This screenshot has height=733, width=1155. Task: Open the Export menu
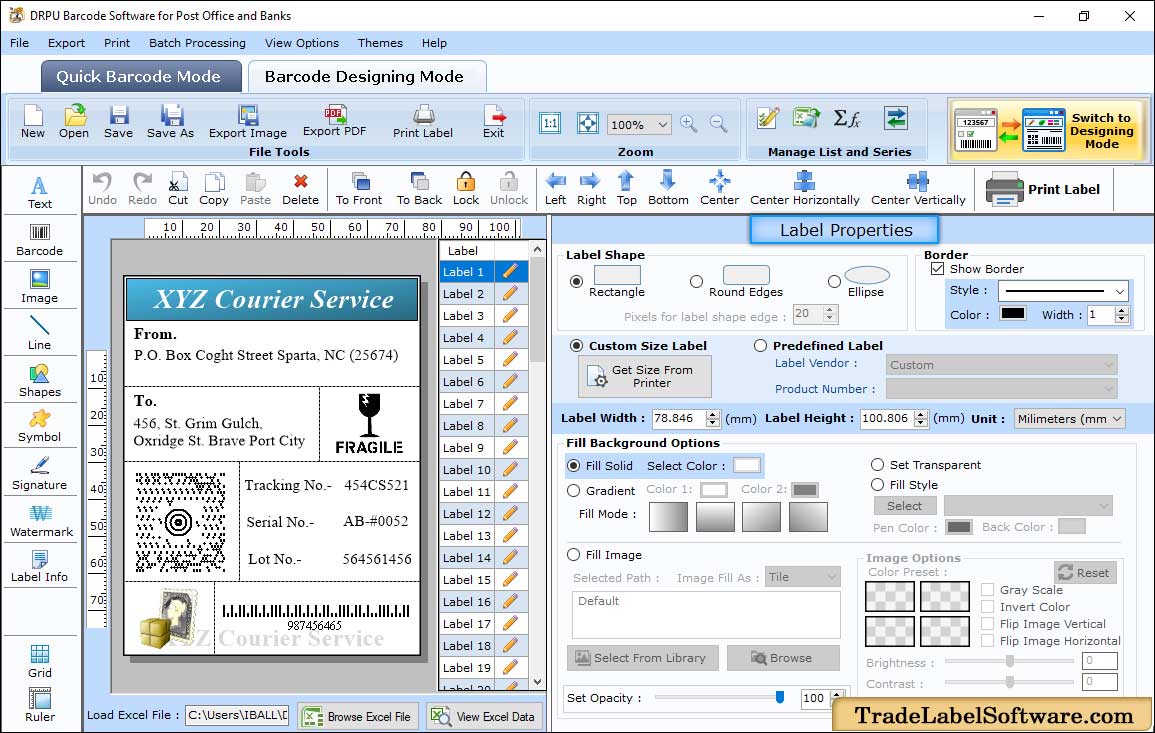(66, 43)
